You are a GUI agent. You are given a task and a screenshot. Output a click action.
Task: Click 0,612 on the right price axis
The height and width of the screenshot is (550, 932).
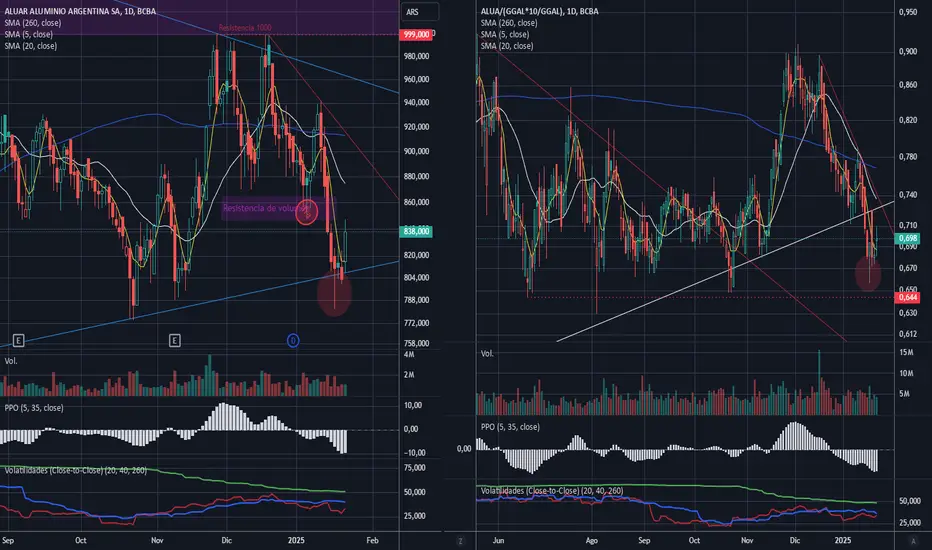click(x=908, y=334)
